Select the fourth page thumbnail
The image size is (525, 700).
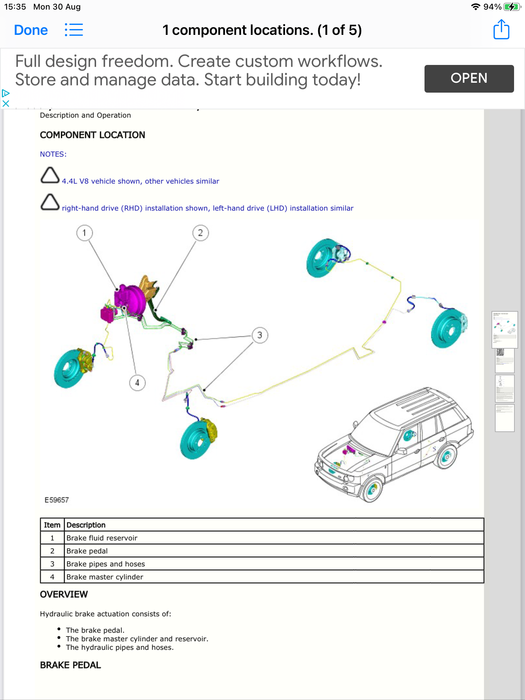click(504, 418)
